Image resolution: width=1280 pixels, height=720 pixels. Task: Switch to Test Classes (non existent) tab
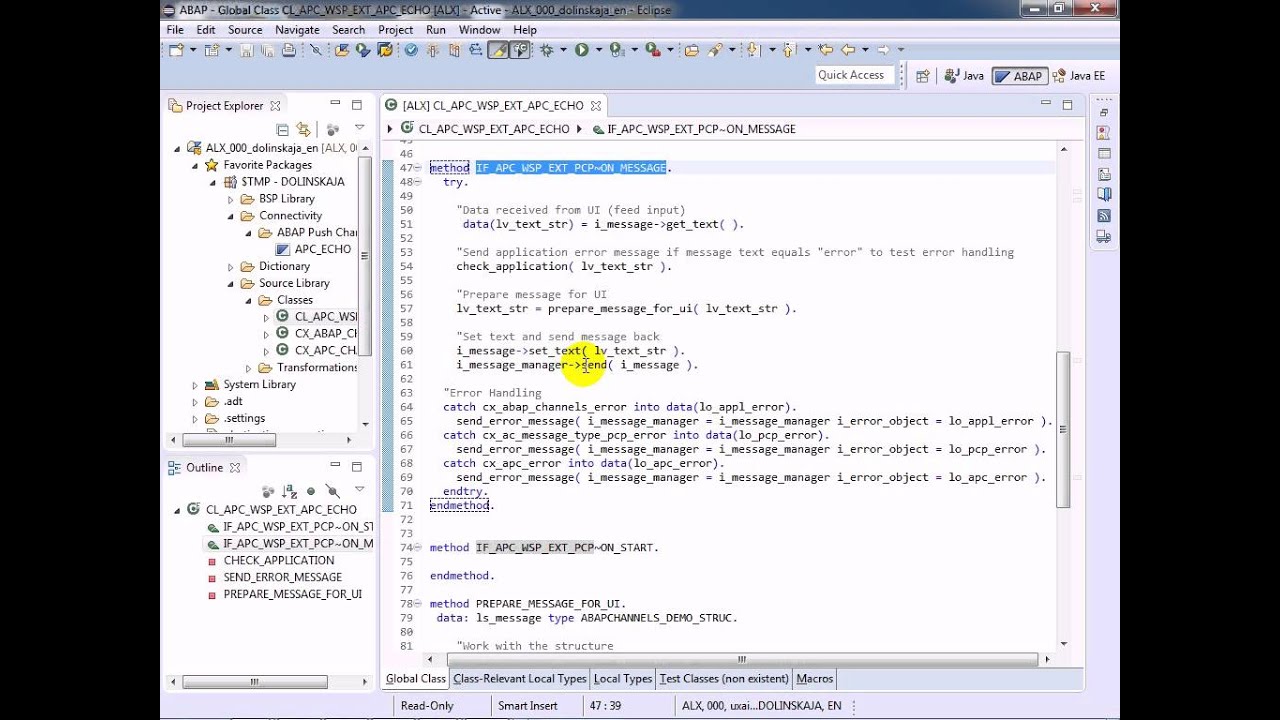click(724, 678)
